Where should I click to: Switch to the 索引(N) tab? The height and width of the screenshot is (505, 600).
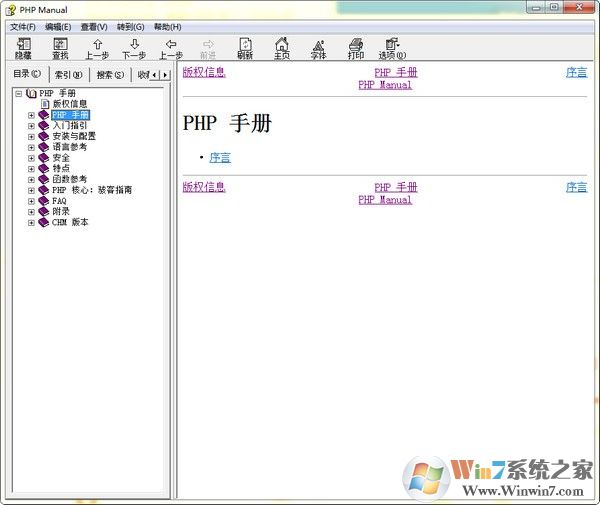coord(68,75)
